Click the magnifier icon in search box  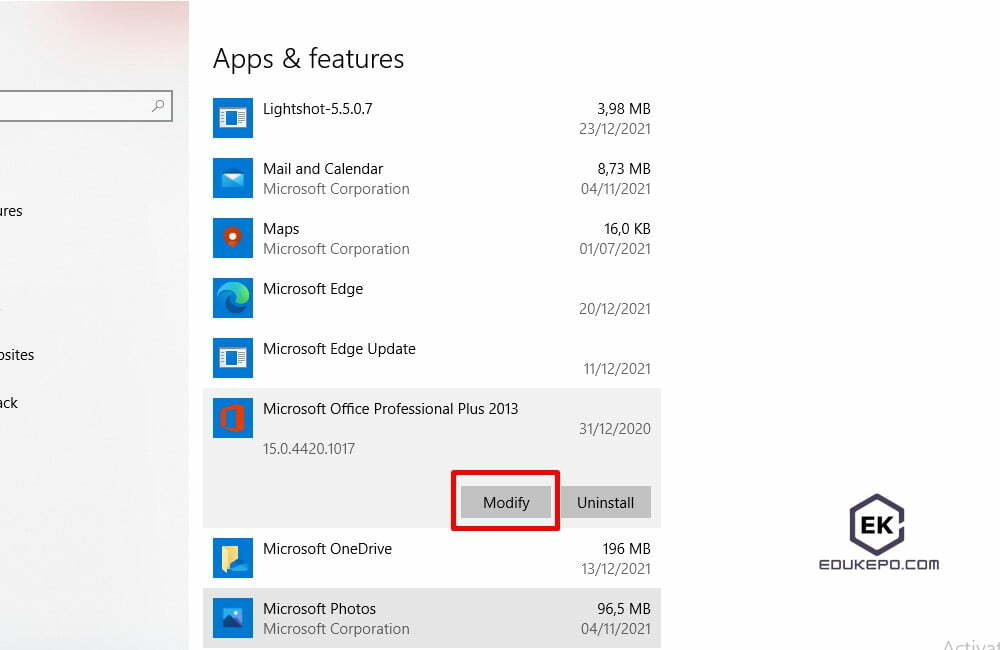coord(158,105)
